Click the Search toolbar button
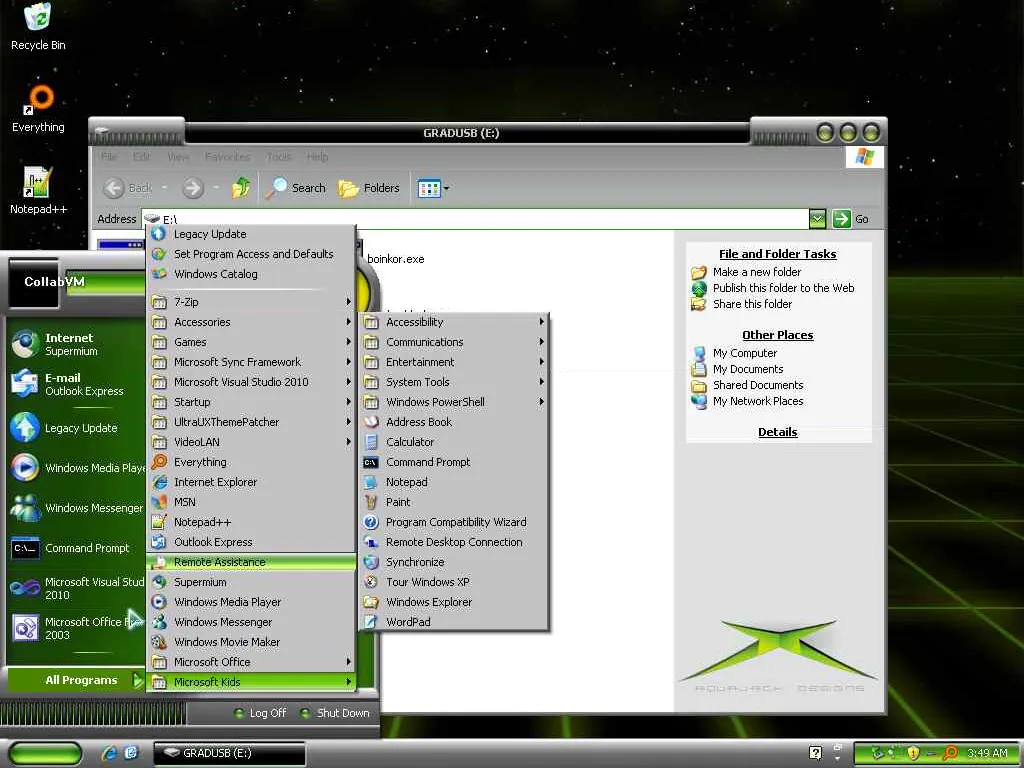This screenshot has width=1024, height=768. click(296, 188)
